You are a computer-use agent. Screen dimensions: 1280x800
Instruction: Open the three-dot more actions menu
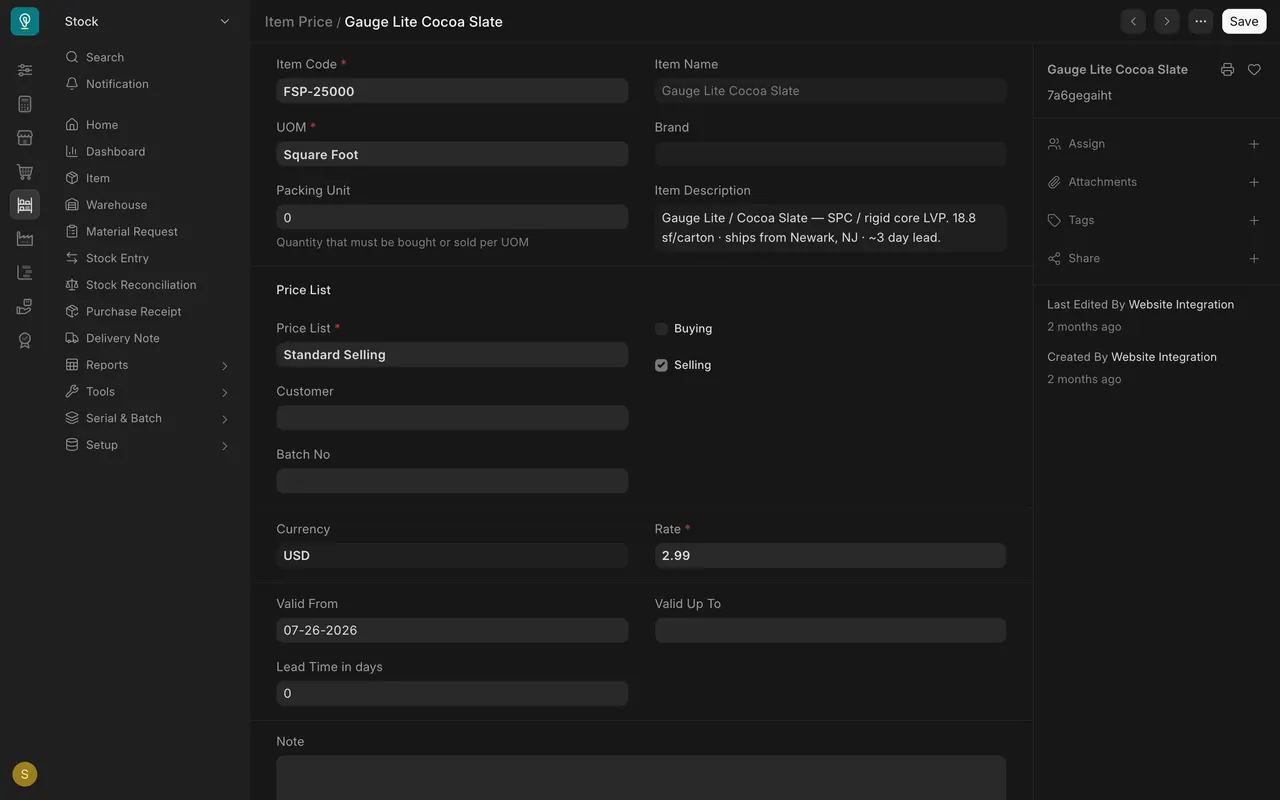point(1201,21)
